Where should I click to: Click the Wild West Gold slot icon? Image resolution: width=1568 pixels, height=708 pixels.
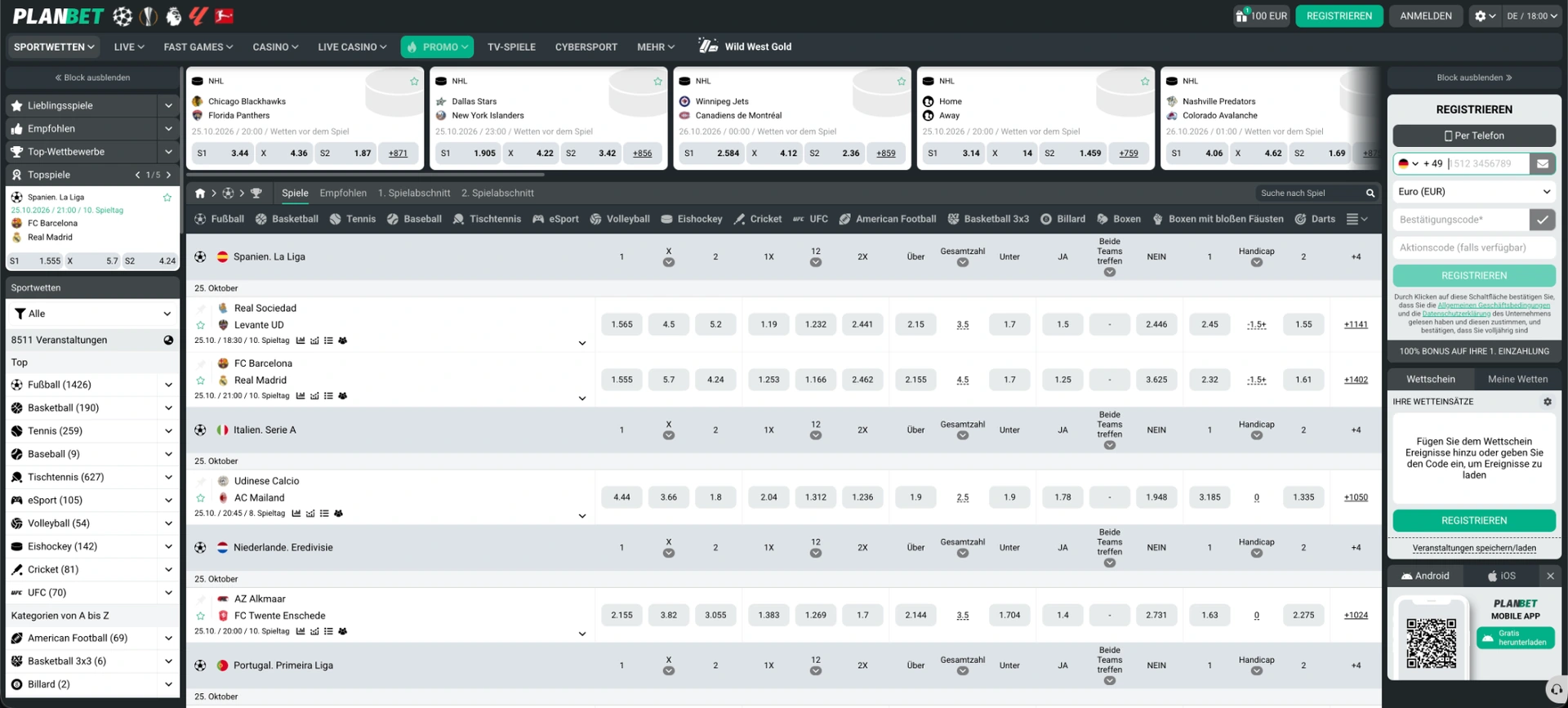[708, 47]
